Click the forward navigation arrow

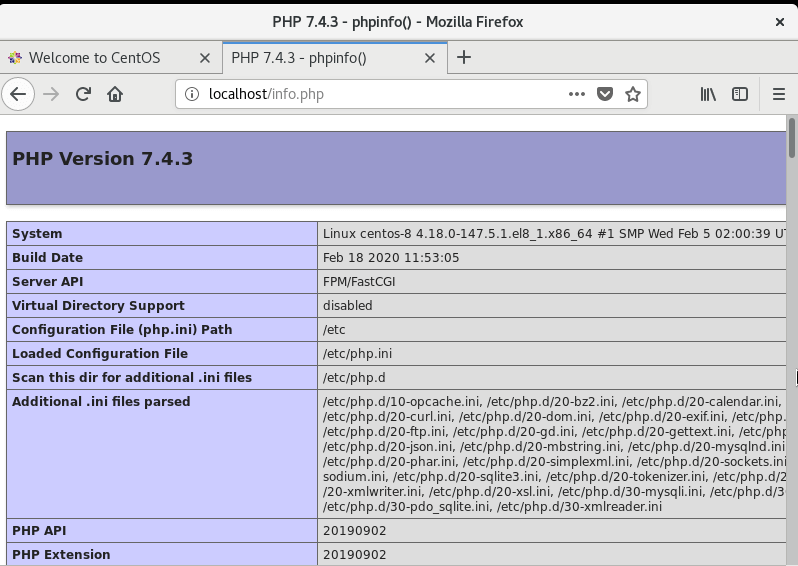click(51, 94)
